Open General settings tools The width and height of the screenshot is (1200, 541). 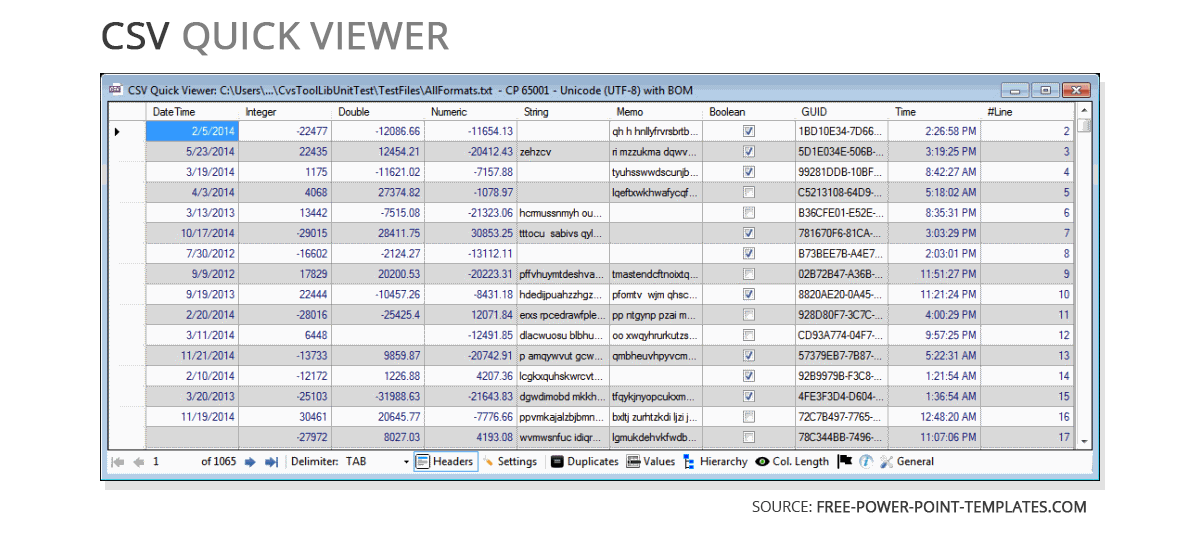(x=907, y=462)
